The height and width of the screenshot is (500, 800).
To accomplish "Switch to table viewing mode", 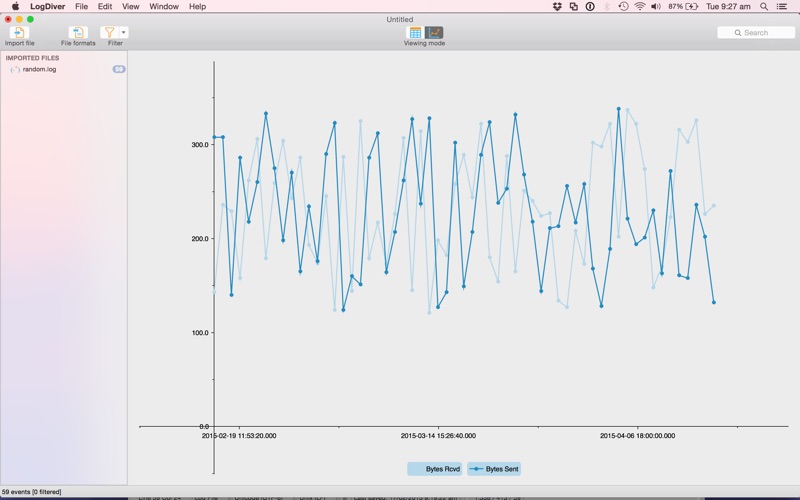I will pyautogui.click(x=415, y=33).
